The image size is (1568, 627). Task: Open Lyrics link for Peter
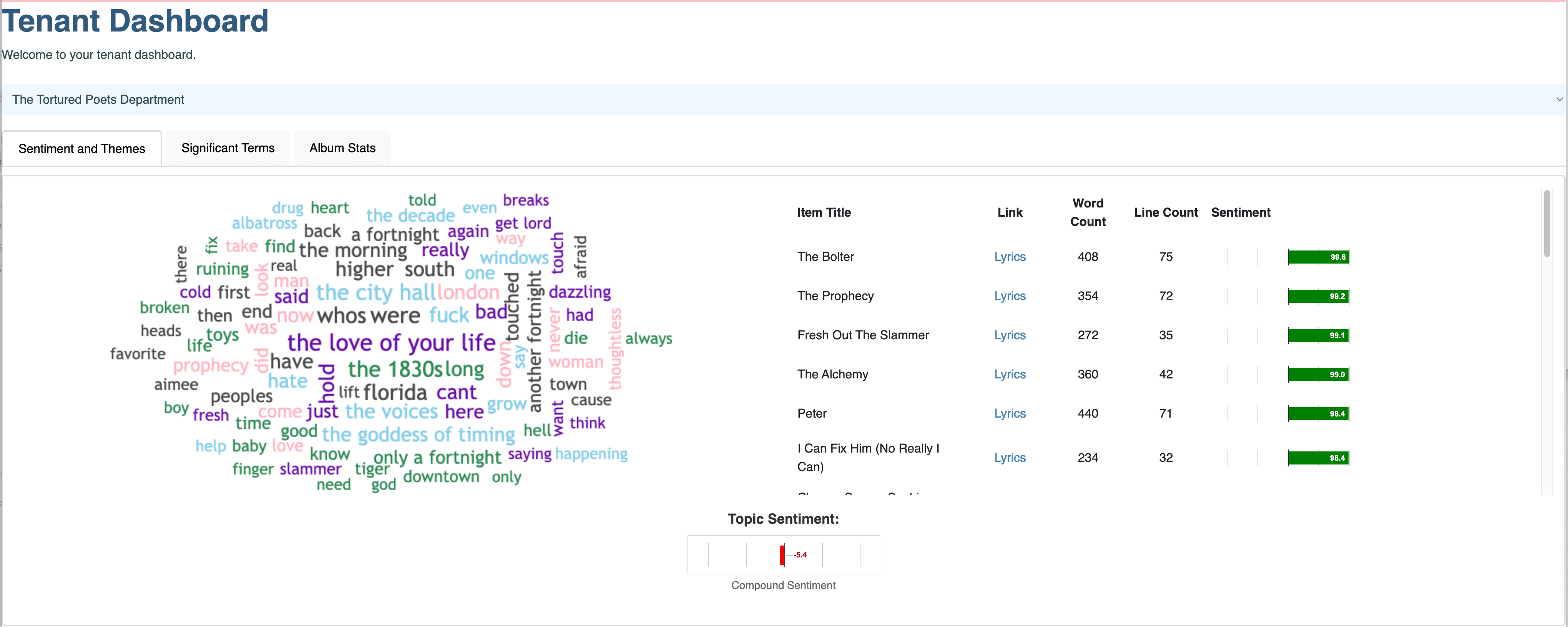click(1010, 413)
